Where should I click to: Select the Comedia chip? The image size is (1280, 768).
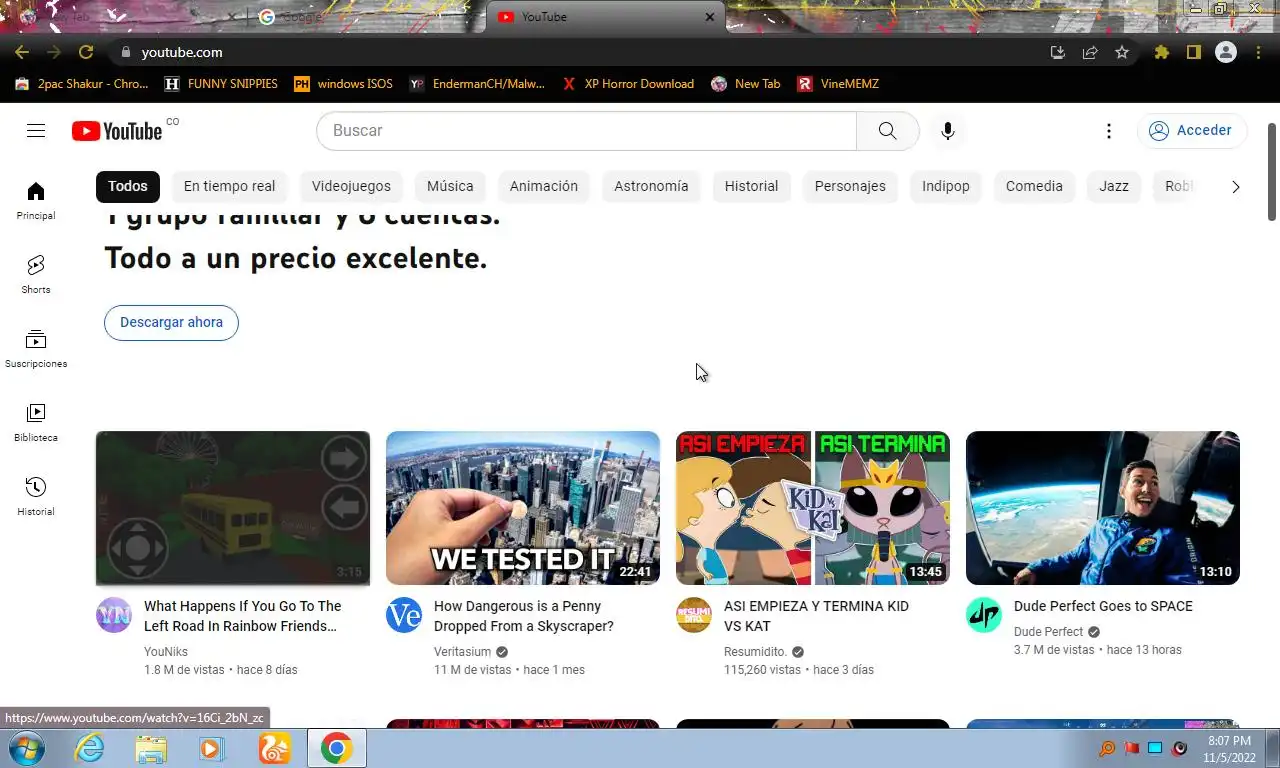(x=1034, y=186)
